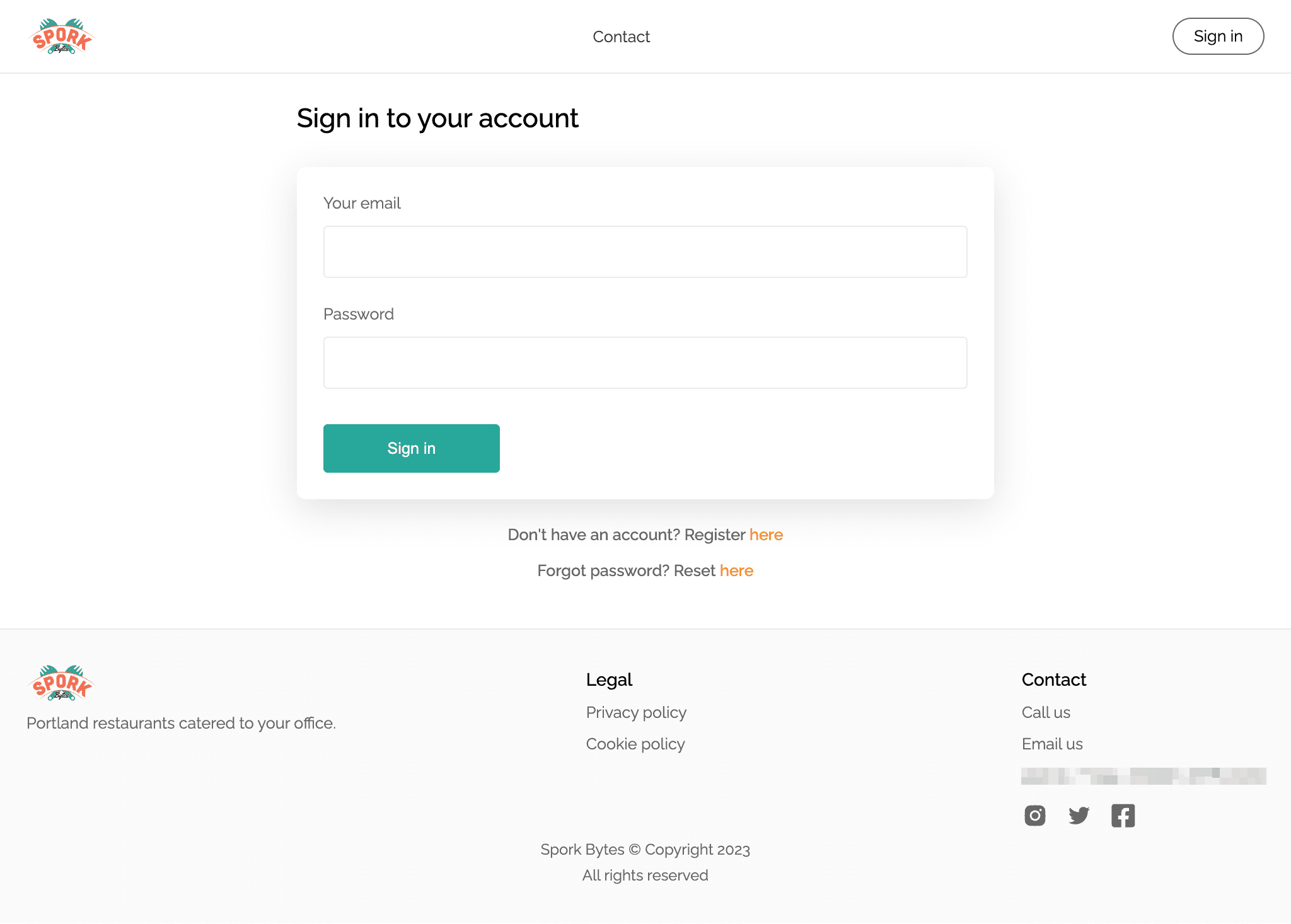The image size is (1291, 924).
Task: Click the Cookie policy link
Action: (x=635, y=744)
